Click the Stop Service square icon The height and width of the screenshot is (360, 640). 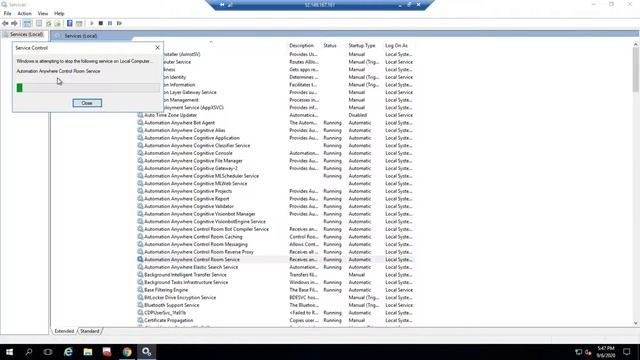tap(101, 23)
